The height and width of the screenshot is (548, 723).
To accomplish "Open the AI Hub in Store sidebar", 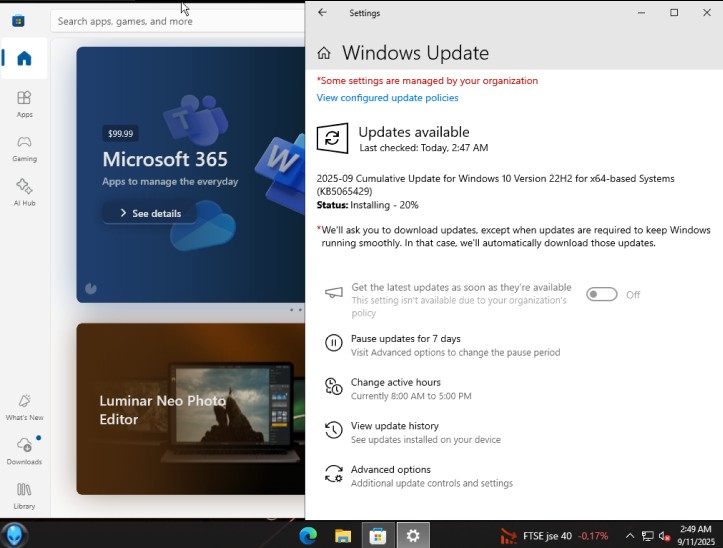I will [x=24, y=192].
